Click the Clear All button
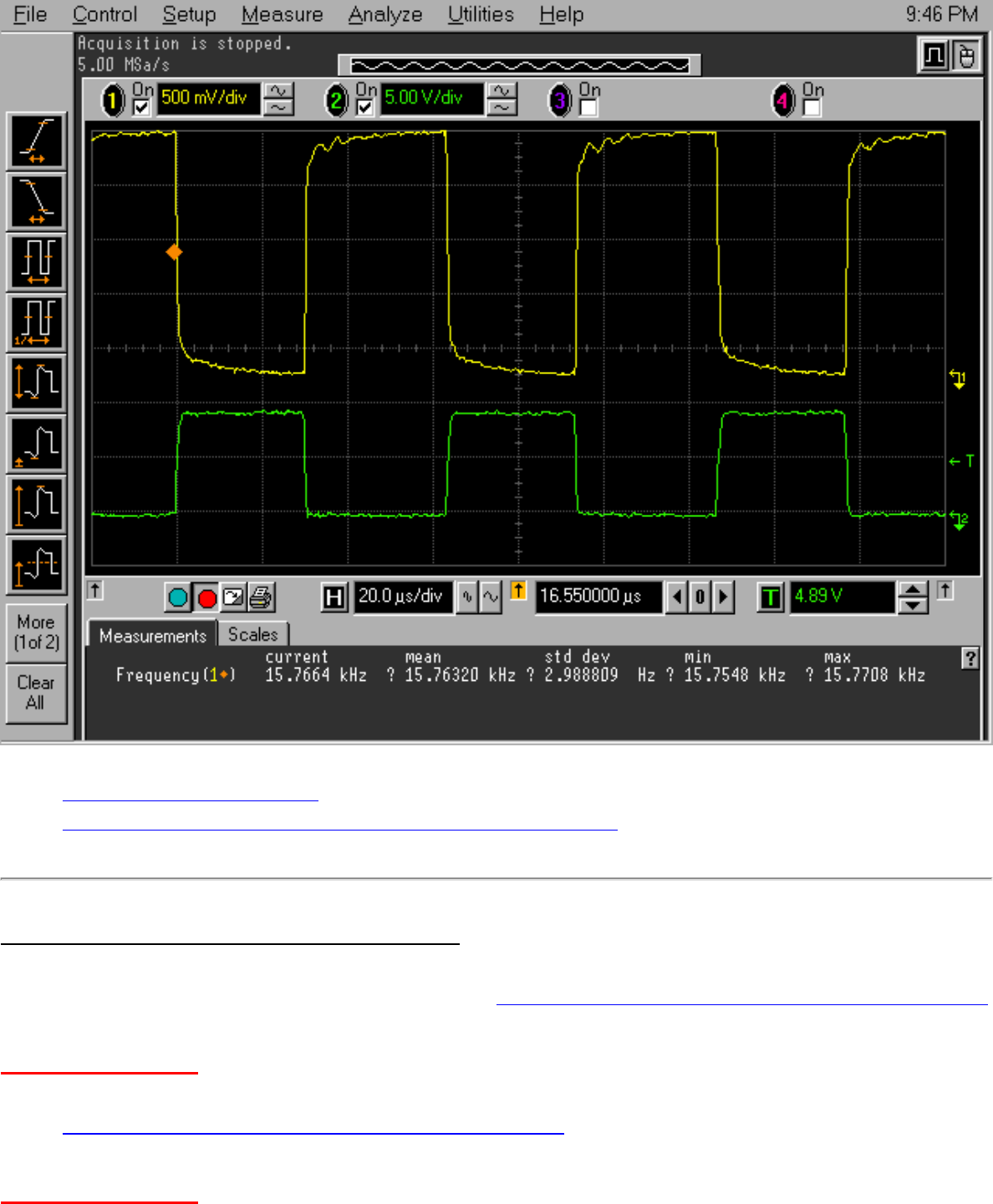This screenshot has width=993, height=1204. click(x=37, y=693)
